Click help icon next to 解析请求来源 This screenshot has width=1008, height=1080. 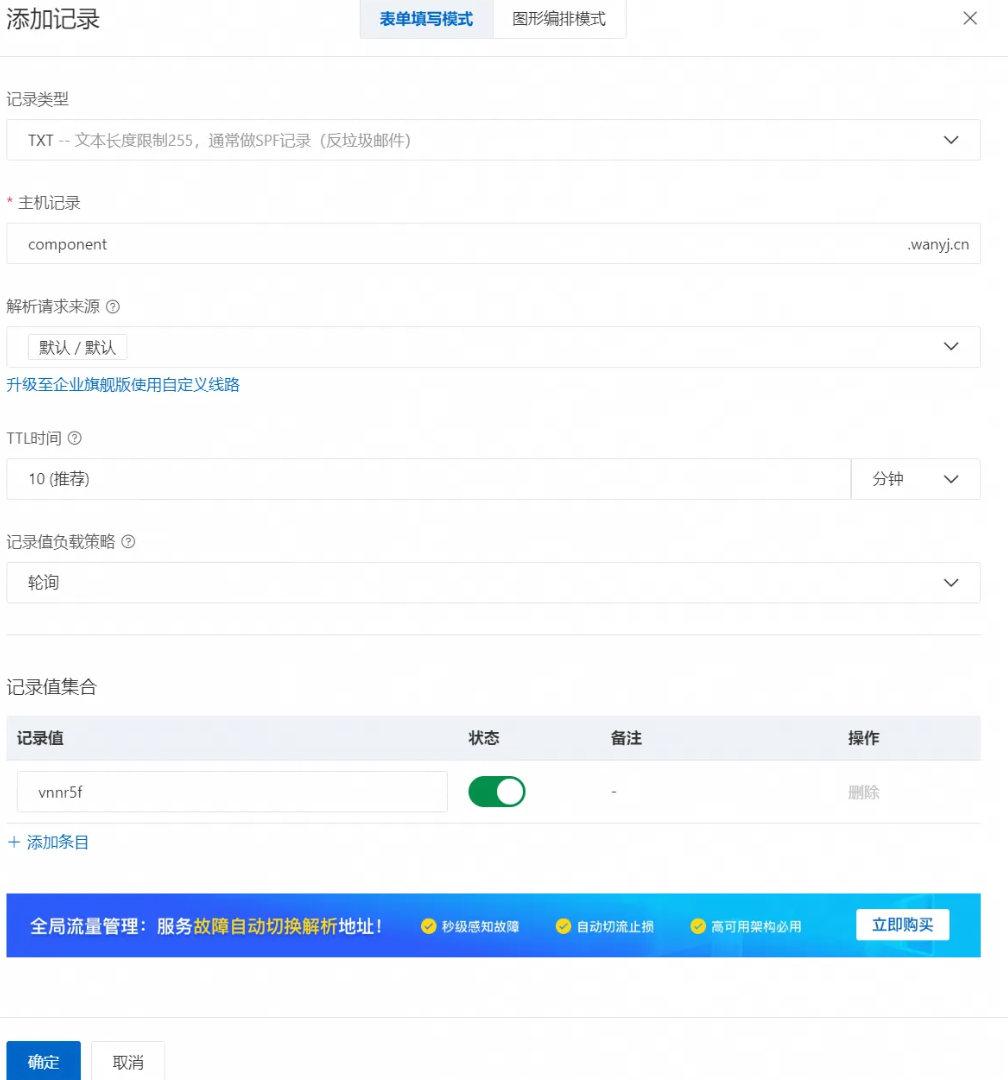point(113,307)
